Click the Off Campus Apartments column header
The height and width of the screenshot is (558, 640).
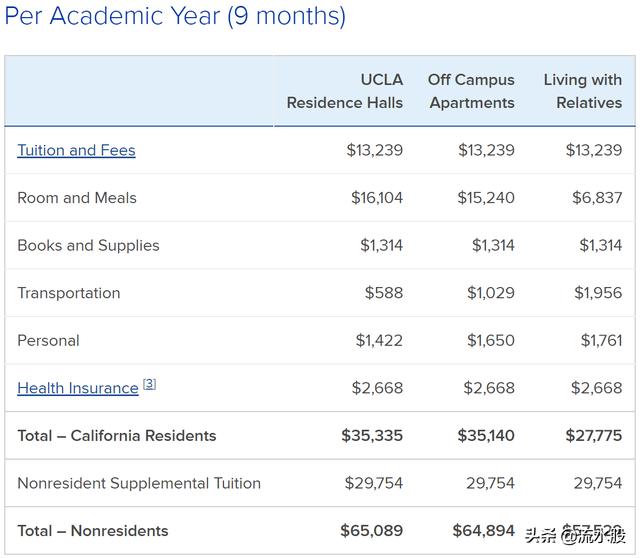pyautogui.click(x=471, y=91)
